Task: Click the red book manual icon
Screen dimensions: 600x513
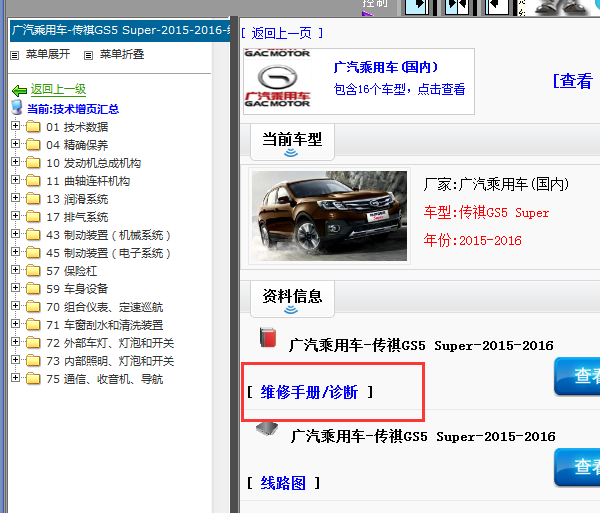Action: 268,337
